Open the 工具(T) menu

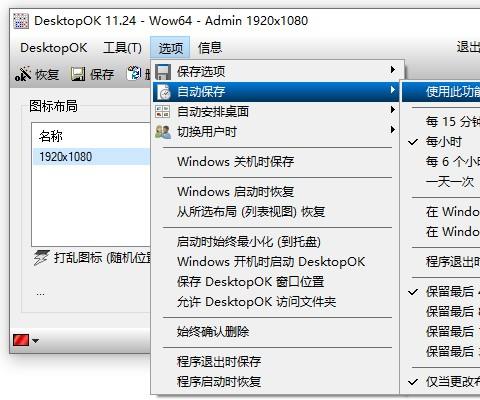122,48
